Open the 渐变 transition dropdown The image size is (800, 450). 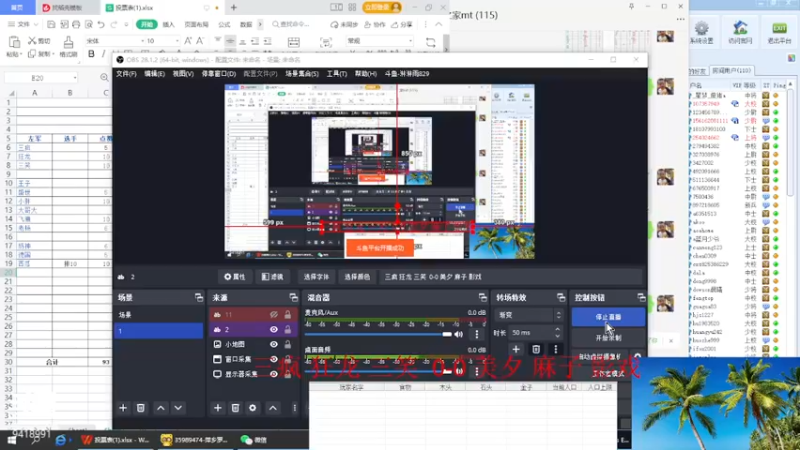point(529,315)
